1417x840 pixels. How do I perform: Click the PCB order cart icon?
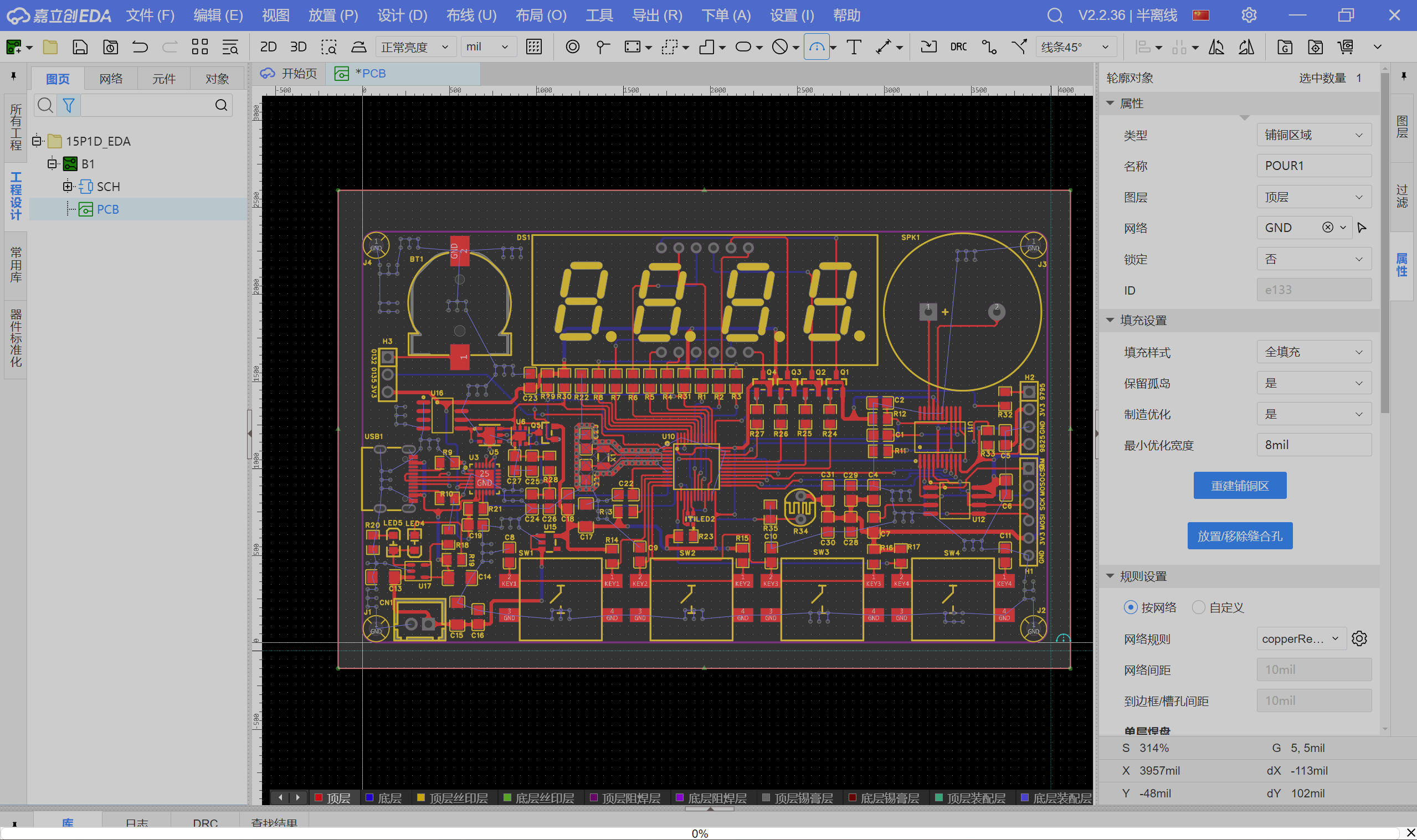point(1346,47)
